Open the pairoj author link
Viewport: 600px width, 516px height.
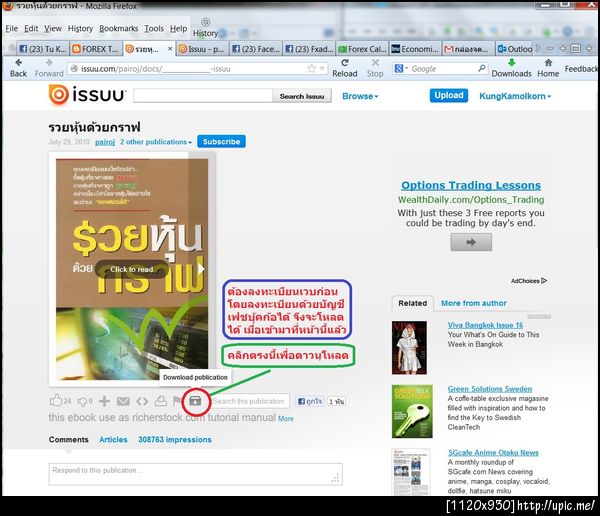coord(105,142)
